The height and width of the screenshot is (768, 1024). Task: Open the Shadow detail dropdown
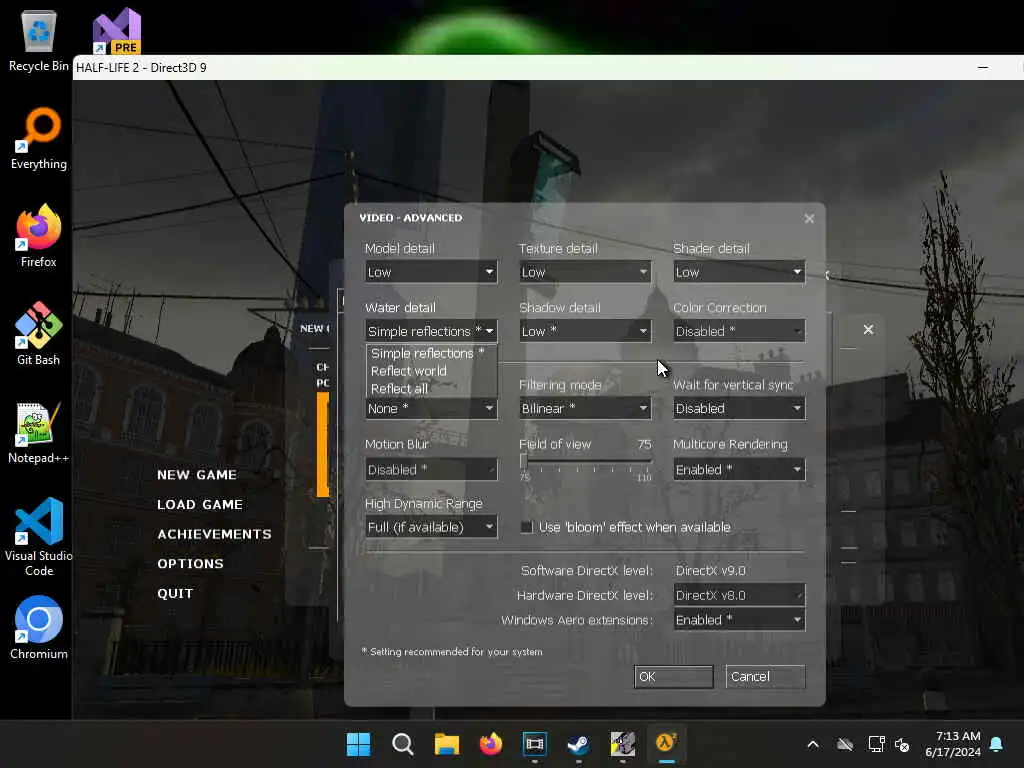(585, 331)
